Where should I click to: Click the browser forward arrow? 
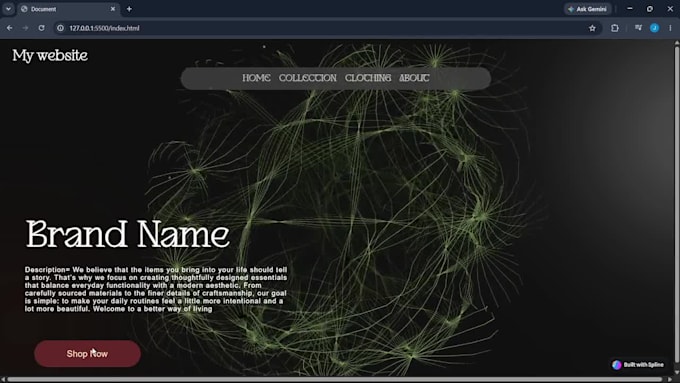(25, 28)
